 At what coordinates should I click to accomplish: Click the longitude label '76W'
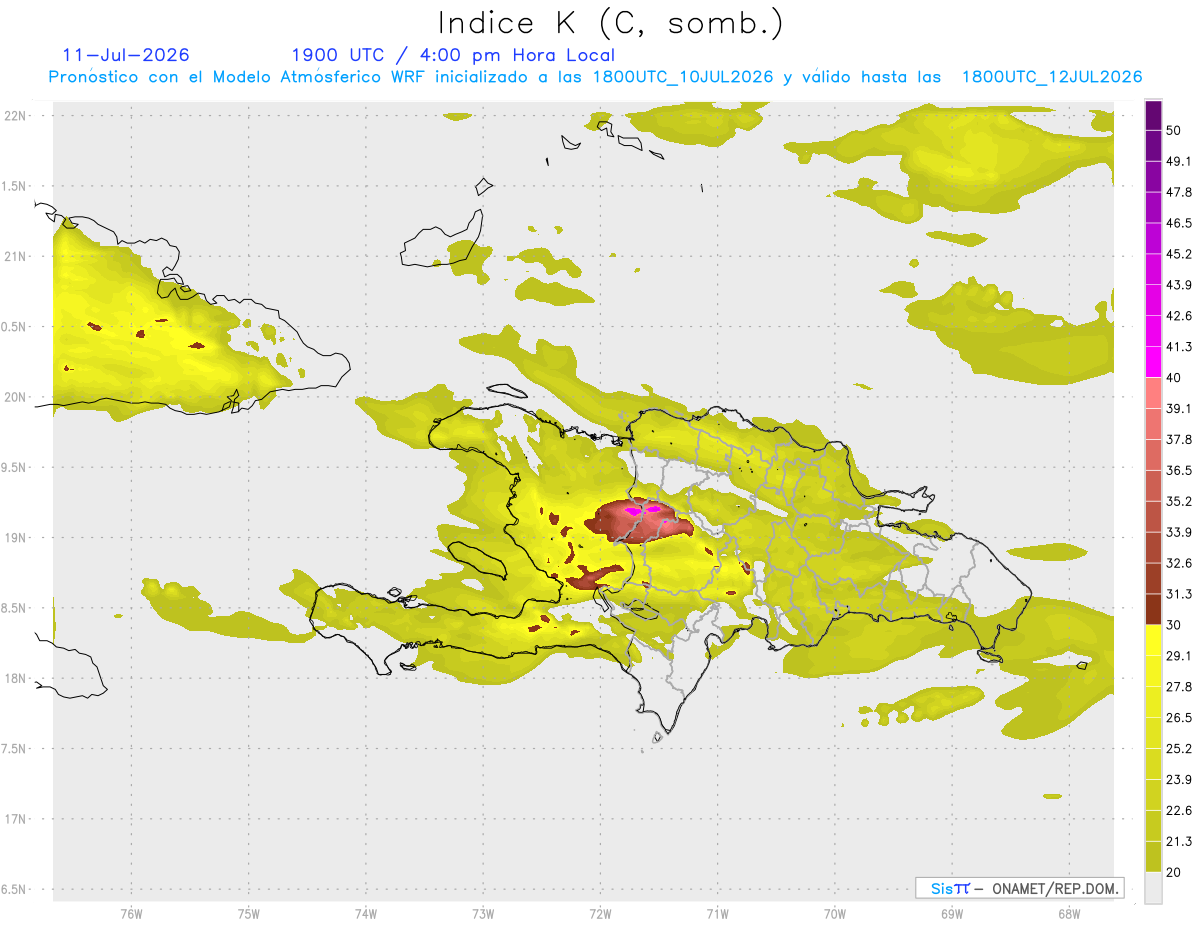pos(131,914)
